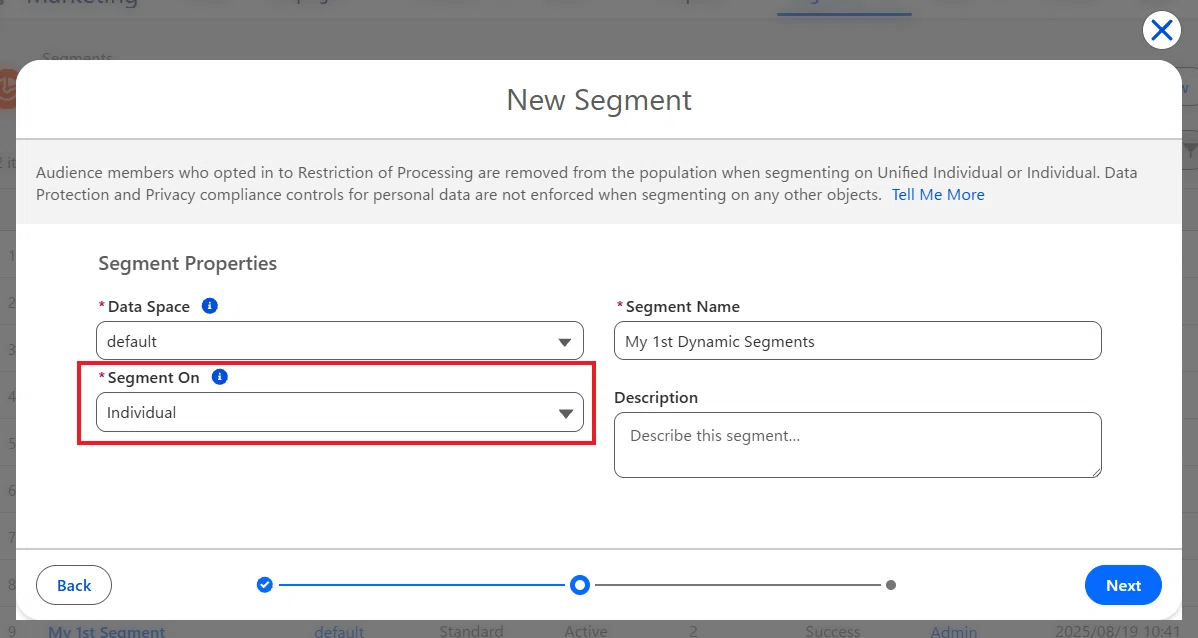Select the Active status in background row
Screen dimensions: 1198x638
(586, 631)
